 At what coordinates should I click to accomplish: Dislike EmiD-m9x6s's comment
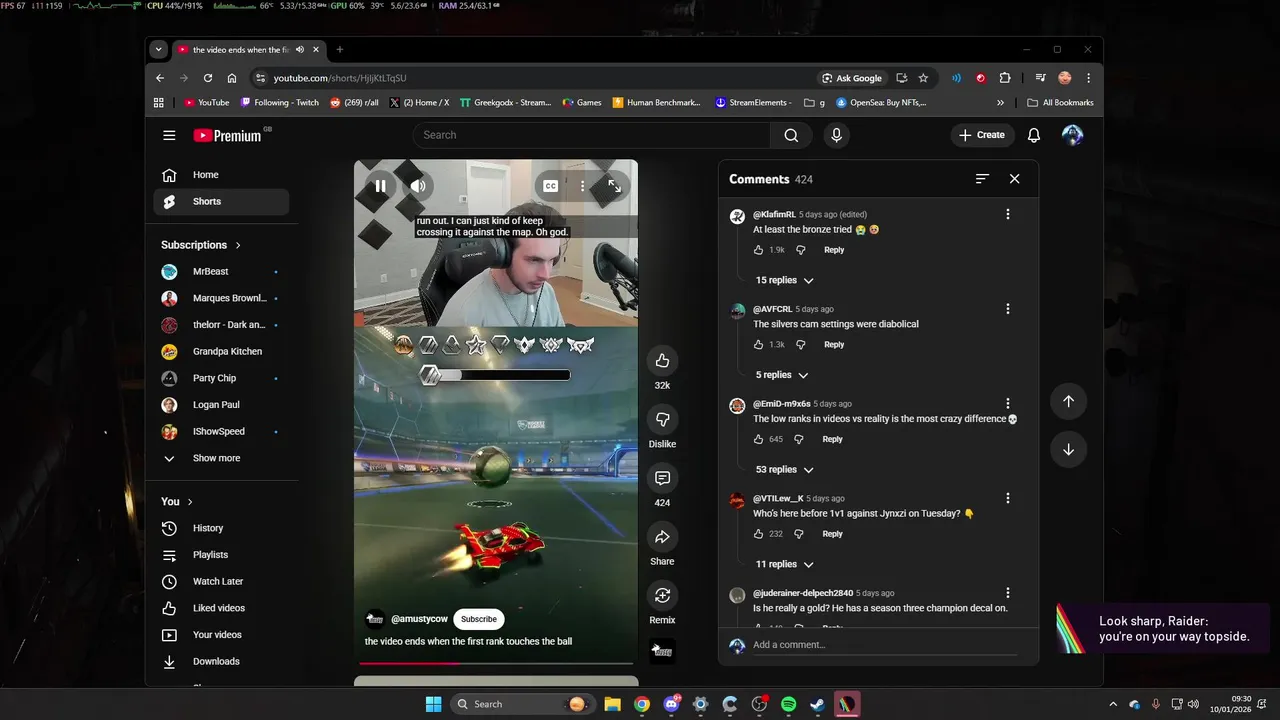(x=798, y=439)
